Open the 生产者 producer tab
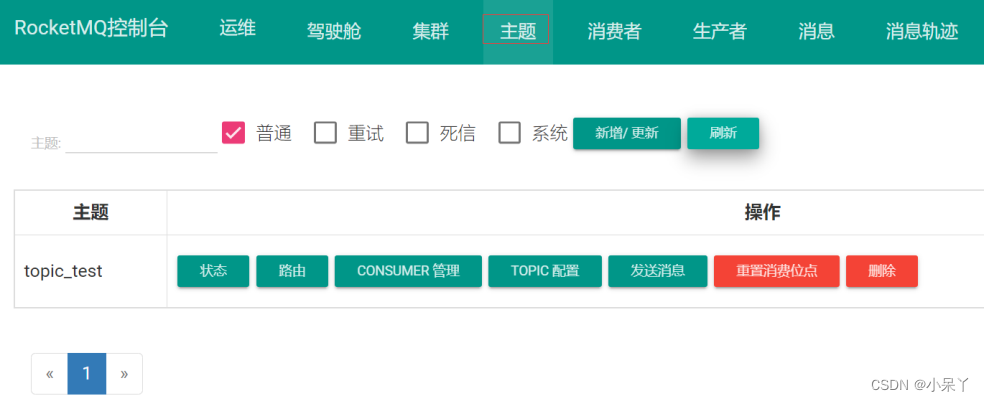The image size is (984, 401). tap(719, 31)
